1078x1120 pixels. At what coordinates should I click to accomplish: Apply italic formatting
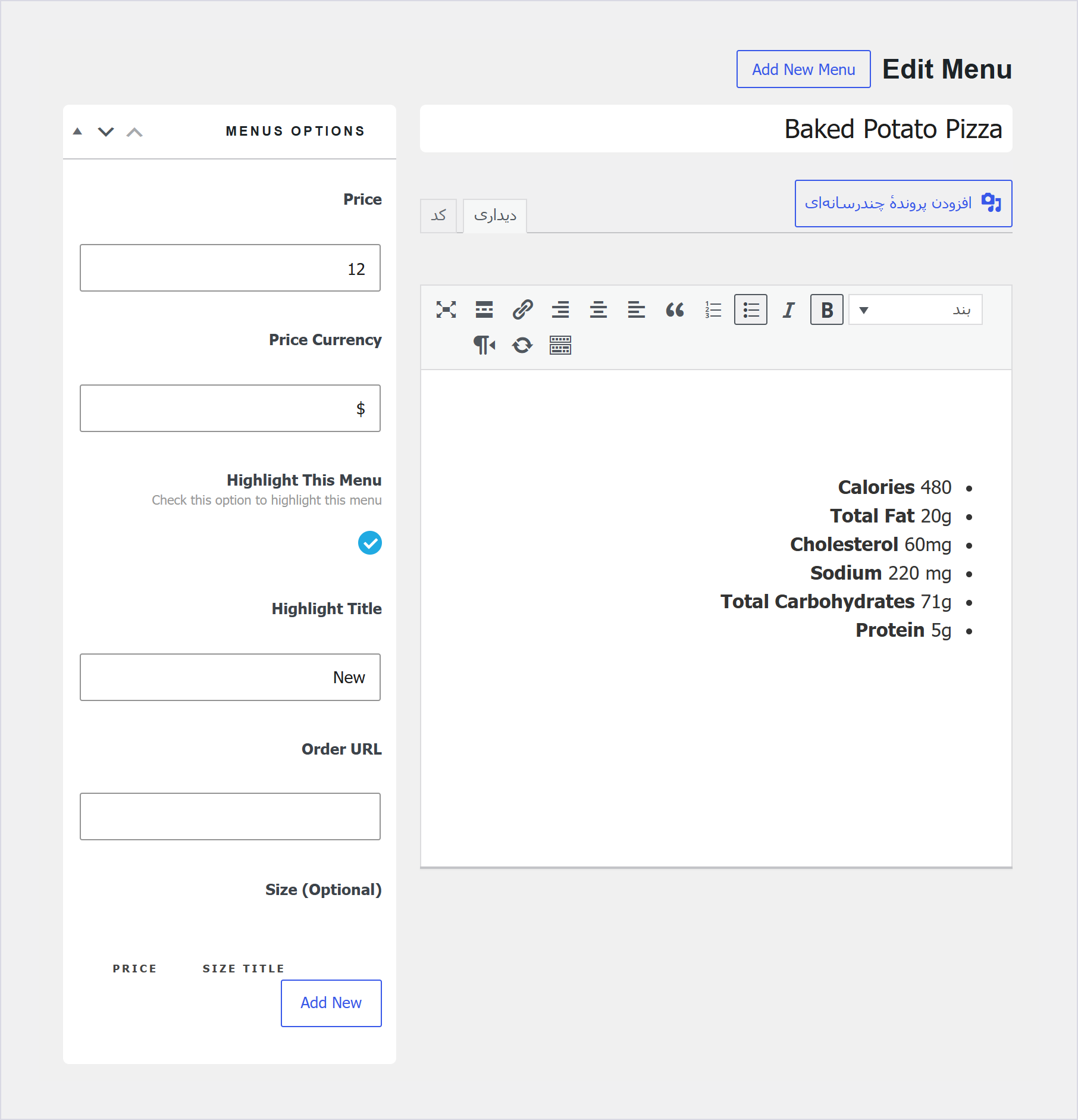(x=789, y=309)
